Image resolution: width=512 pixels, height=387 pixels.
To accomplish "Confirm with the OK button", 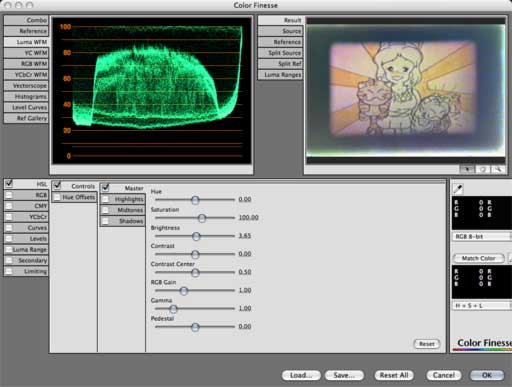I will click(487, 375).
